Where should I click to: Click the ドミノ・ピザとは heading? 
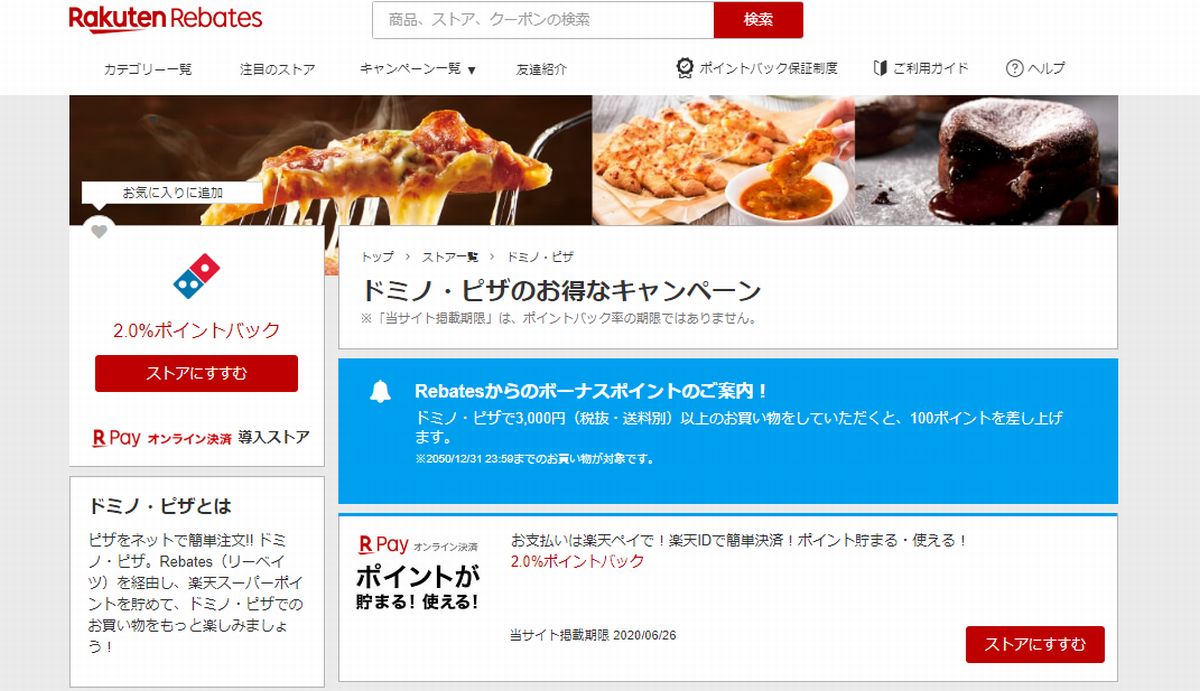click(x=160, y=506)
